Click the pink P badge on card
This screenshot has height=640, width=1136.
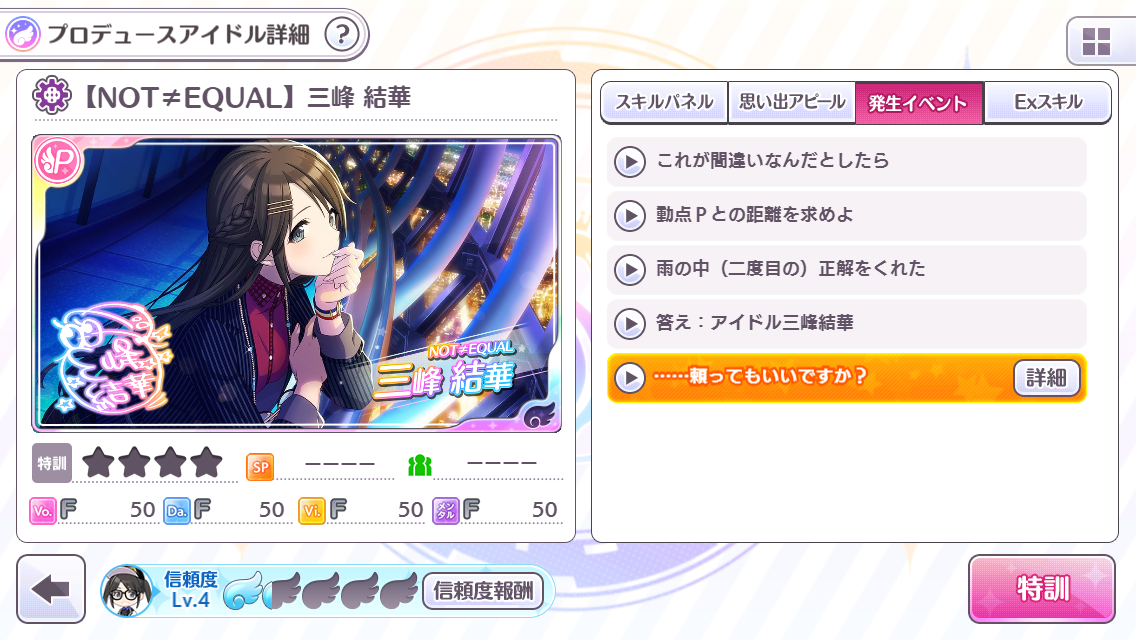[58, 162]
